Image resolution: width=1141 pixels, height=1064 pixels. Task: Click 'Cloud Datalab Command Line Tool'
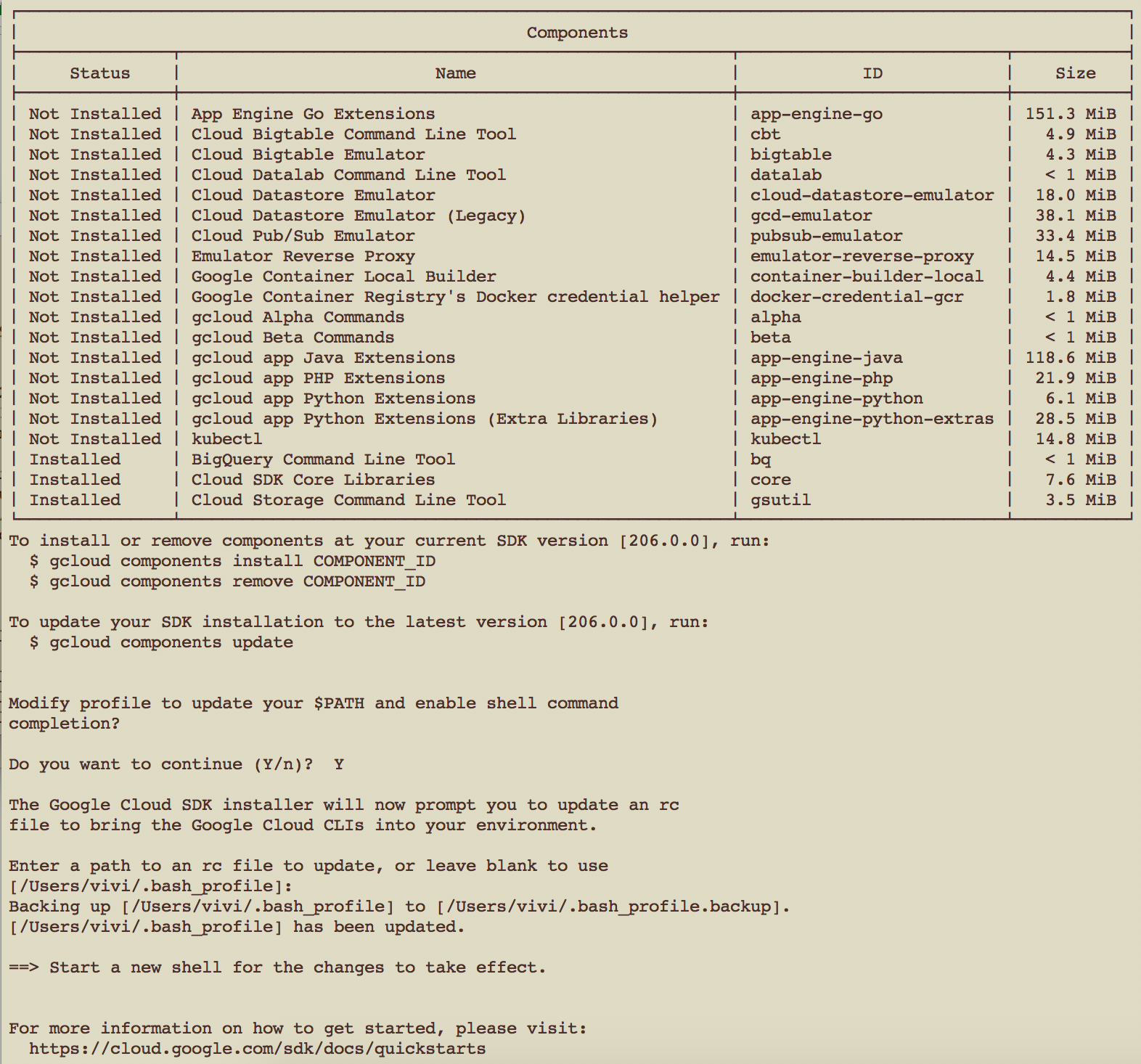tap(348, 175)
